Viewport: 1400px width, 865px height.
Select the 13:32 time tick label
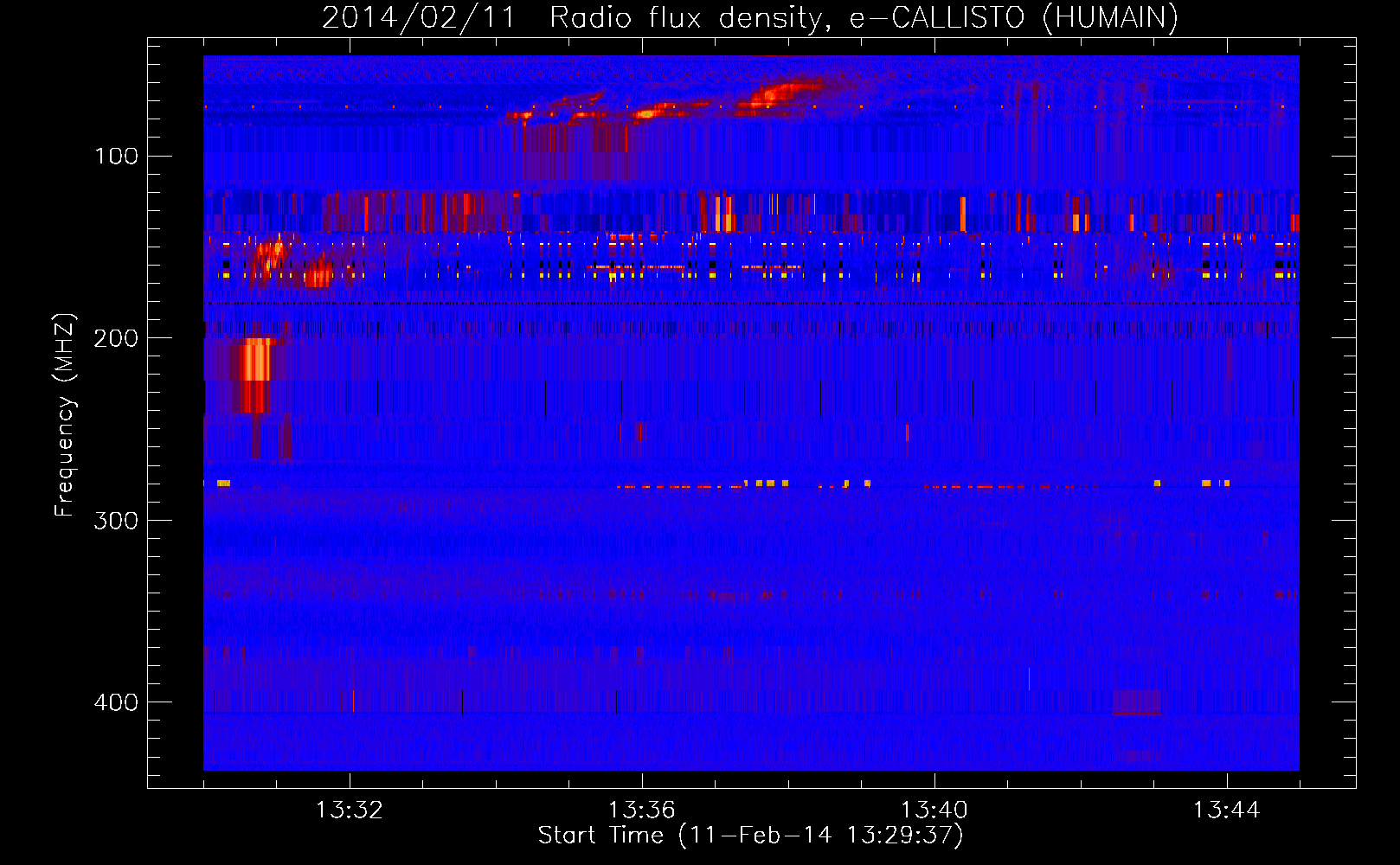[350, 811]
